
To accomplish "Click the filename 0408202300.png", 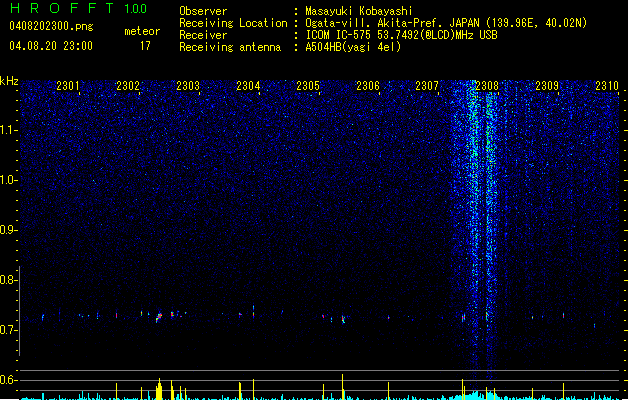I will click(51, 26).
